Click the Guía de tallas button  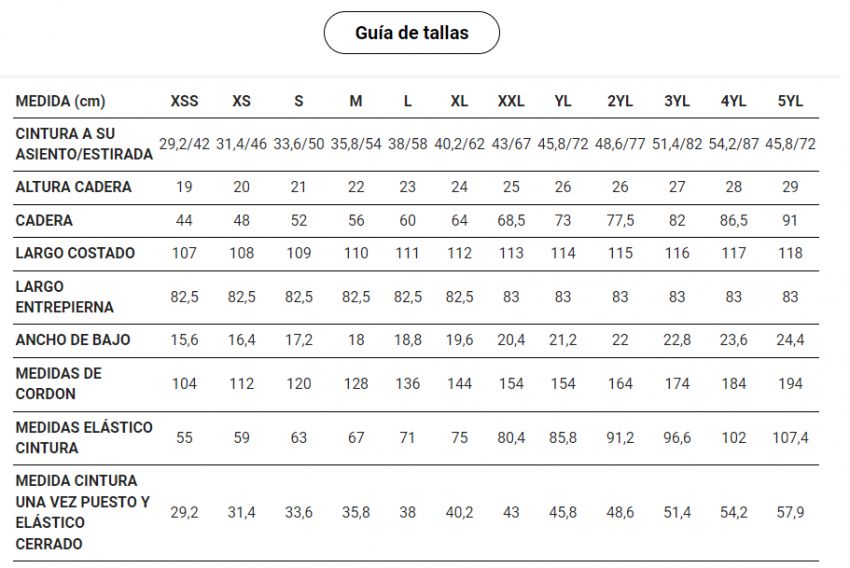click(x=411, y=33)
